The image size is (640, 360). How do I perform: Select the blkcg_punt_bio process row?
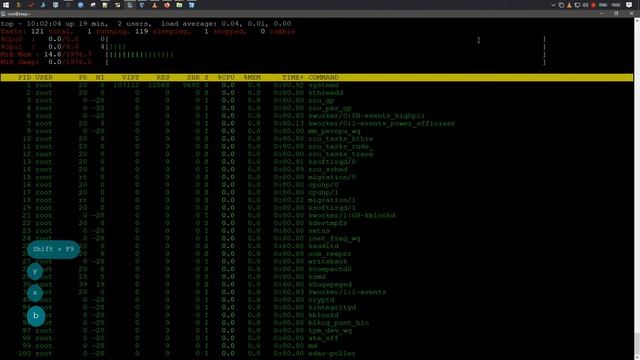317,323
